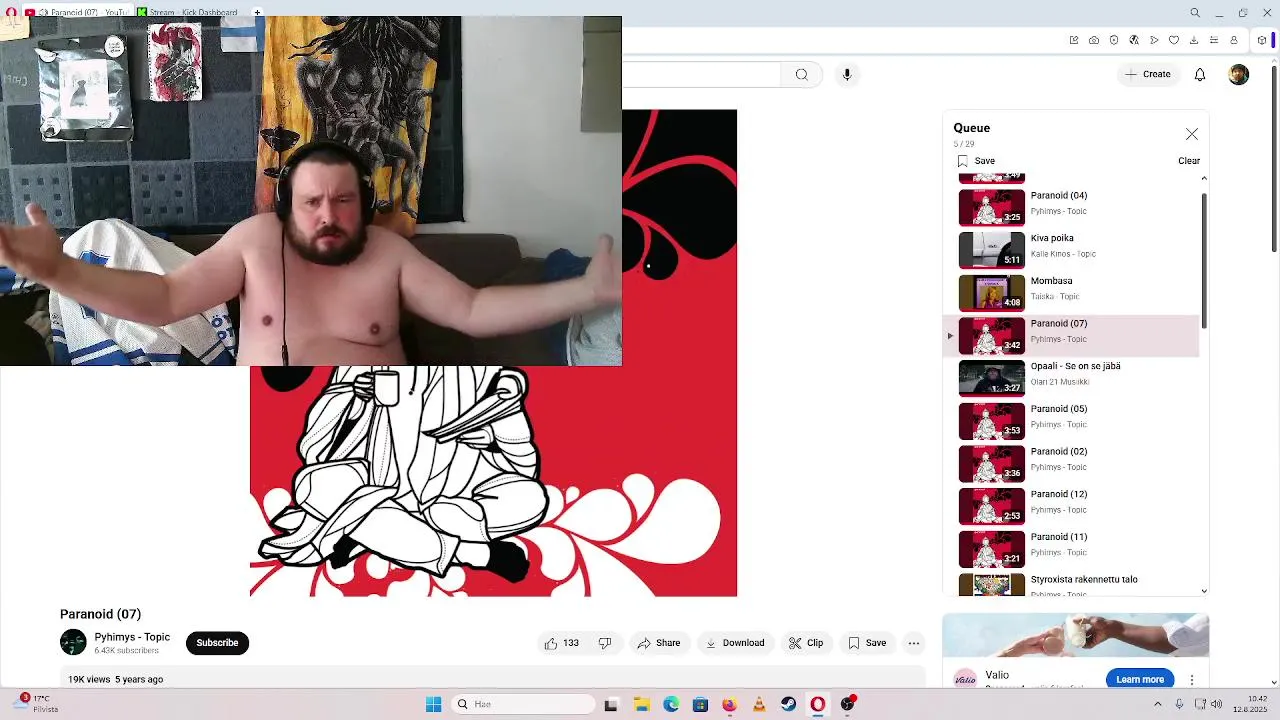Play Paranoid (02) from the queue
This screenshot has width=1280, height=720.
(x=1071, y=463)
